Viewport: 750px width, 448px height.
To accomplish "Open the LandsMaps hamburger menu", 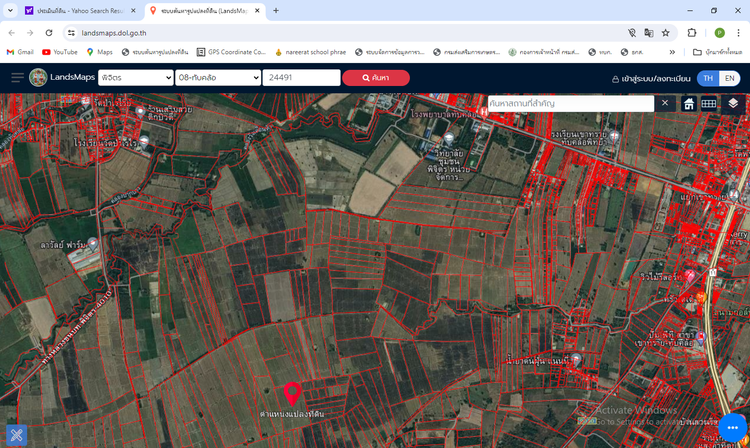I will pos(17,78).
